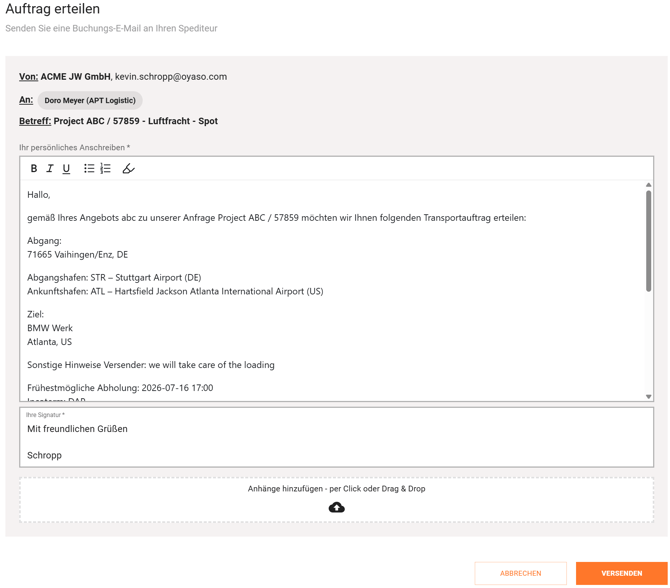This screenshot has width=670, height=588.
Task: Click the message editor scrollbar thumb
Action: click(649, 241)
